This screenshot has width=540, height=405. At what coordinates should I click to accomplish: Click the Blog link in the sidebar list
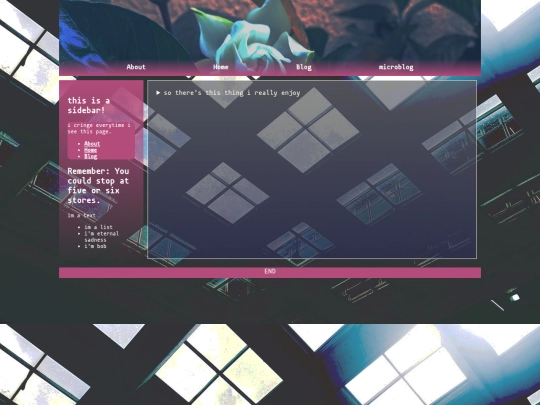pos(91,156)
